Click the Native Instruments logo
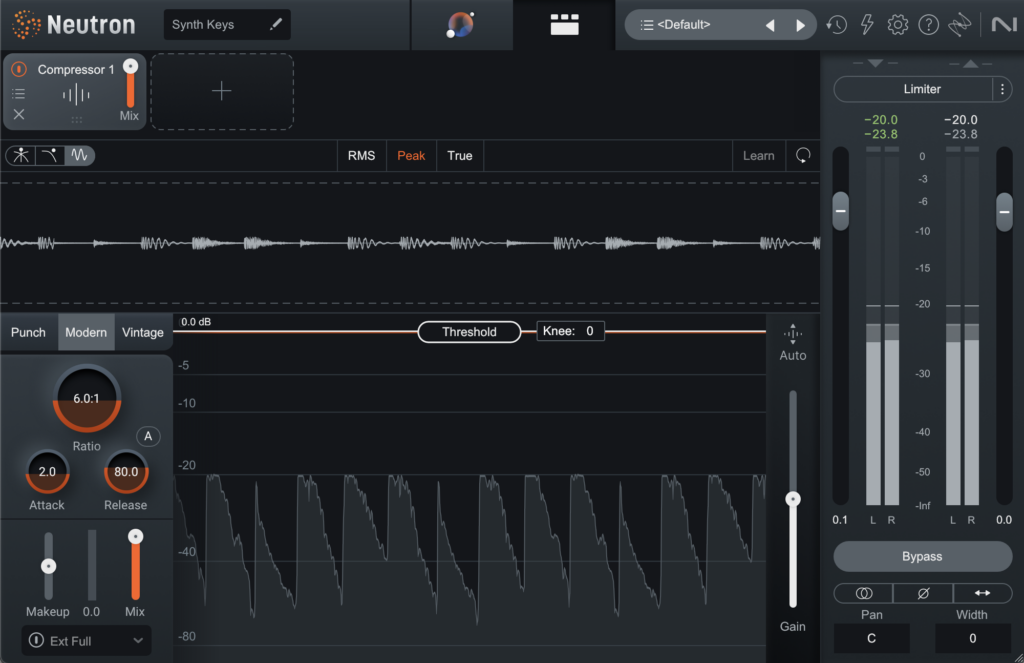 pos(1004,25)
